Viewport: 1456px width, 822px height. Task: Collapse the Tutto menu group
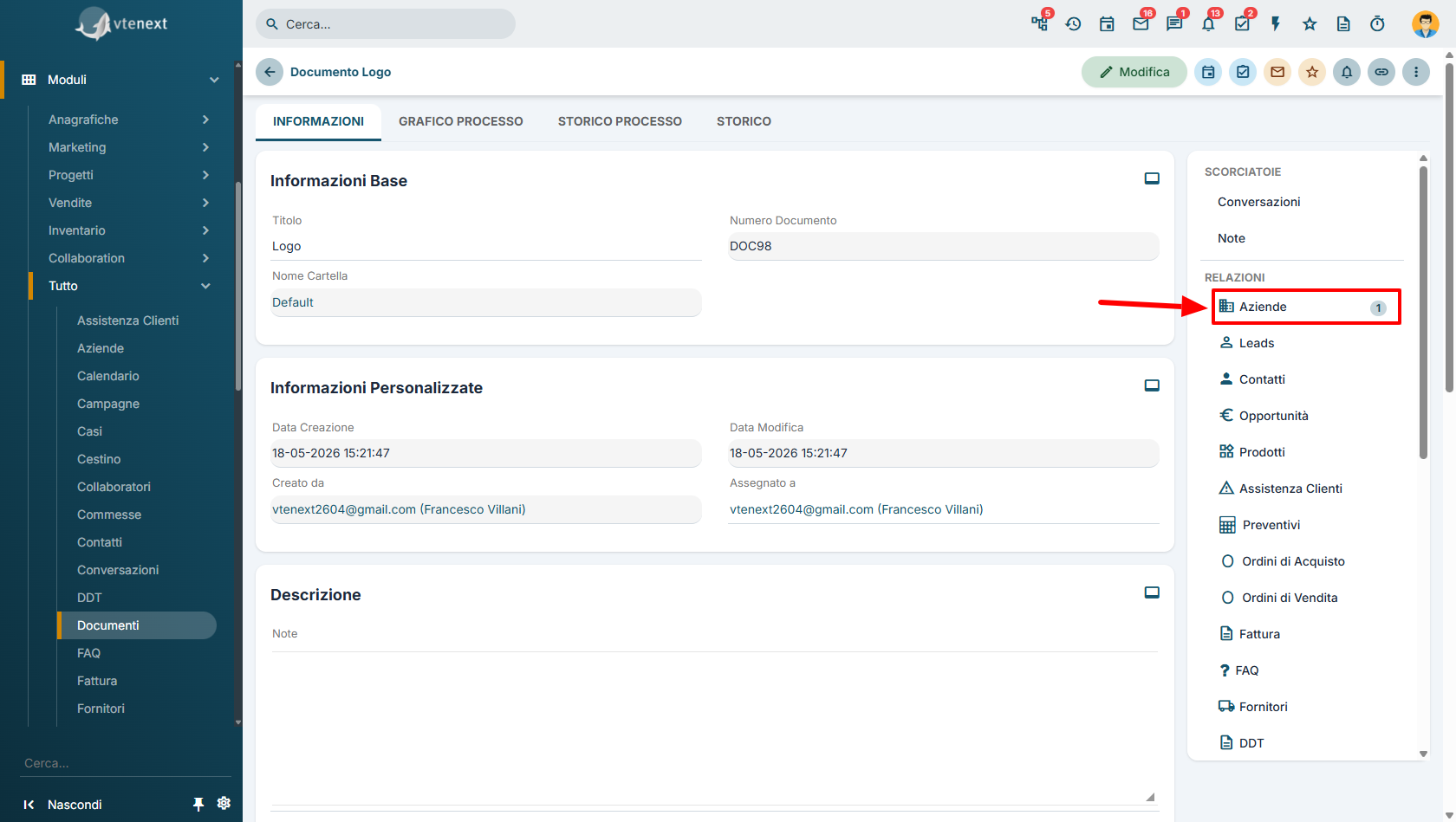point(129,286)
